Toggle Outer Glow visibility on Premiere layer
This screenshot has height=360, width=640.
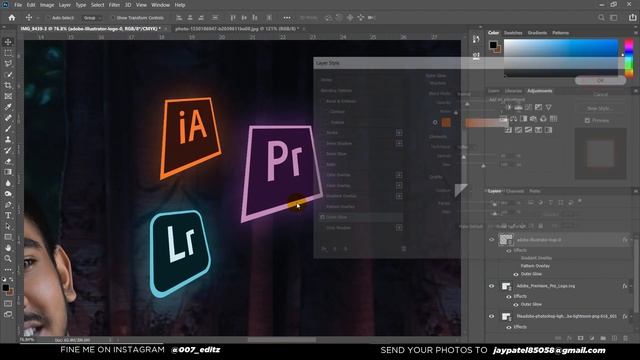(x=516, y=304)
